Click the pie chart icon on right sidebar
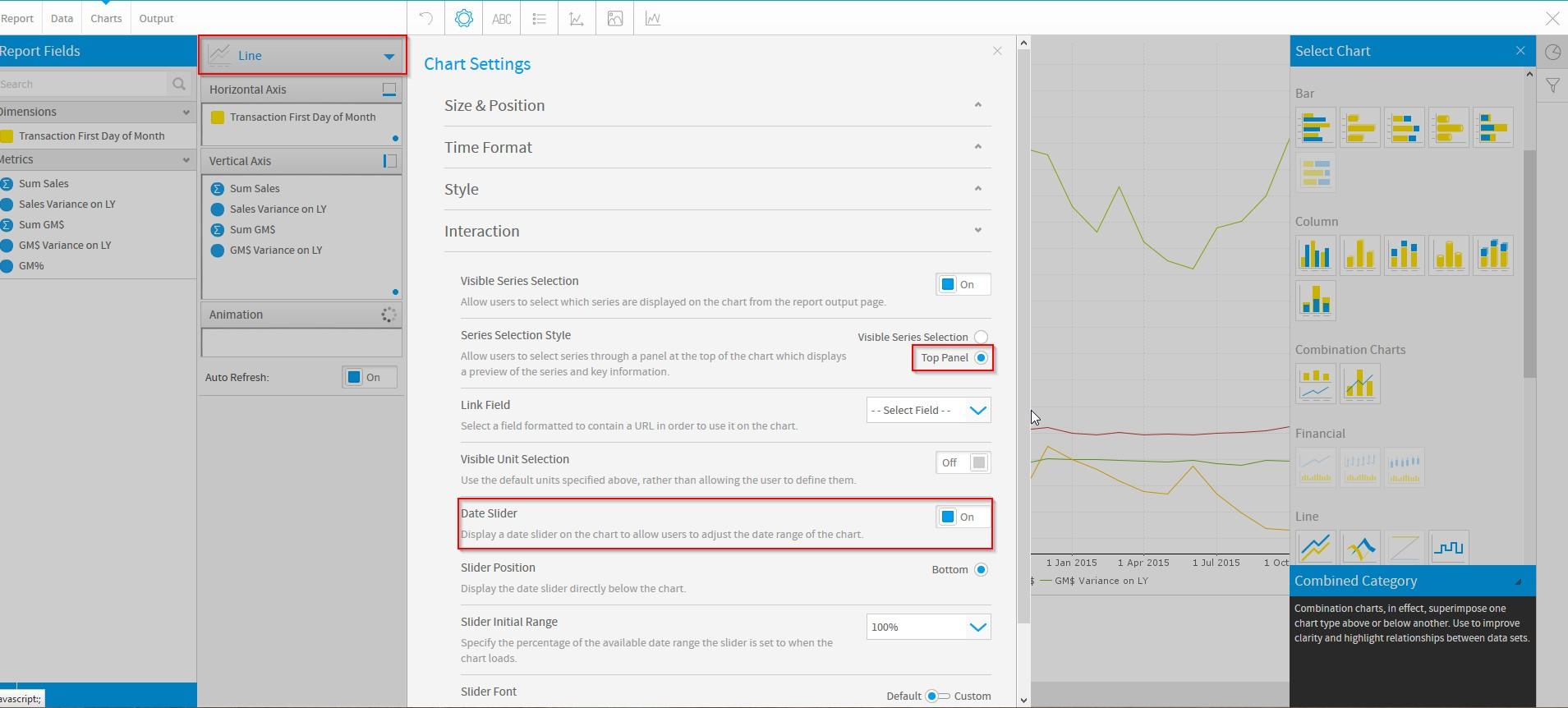 (x=1552, y=52)
